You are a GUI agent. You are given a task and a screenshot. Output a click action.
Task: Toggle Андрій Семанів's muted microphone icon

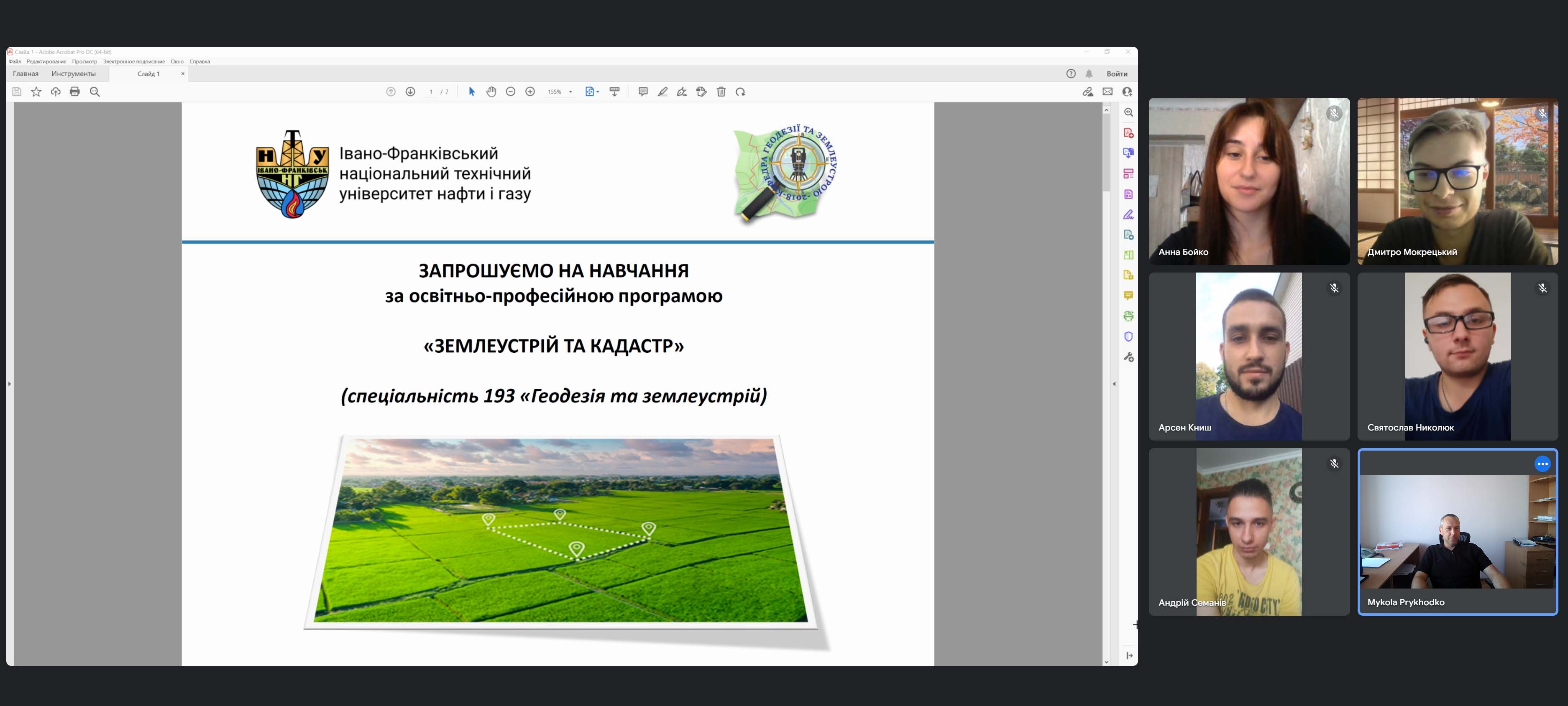tap(1334, 464)
